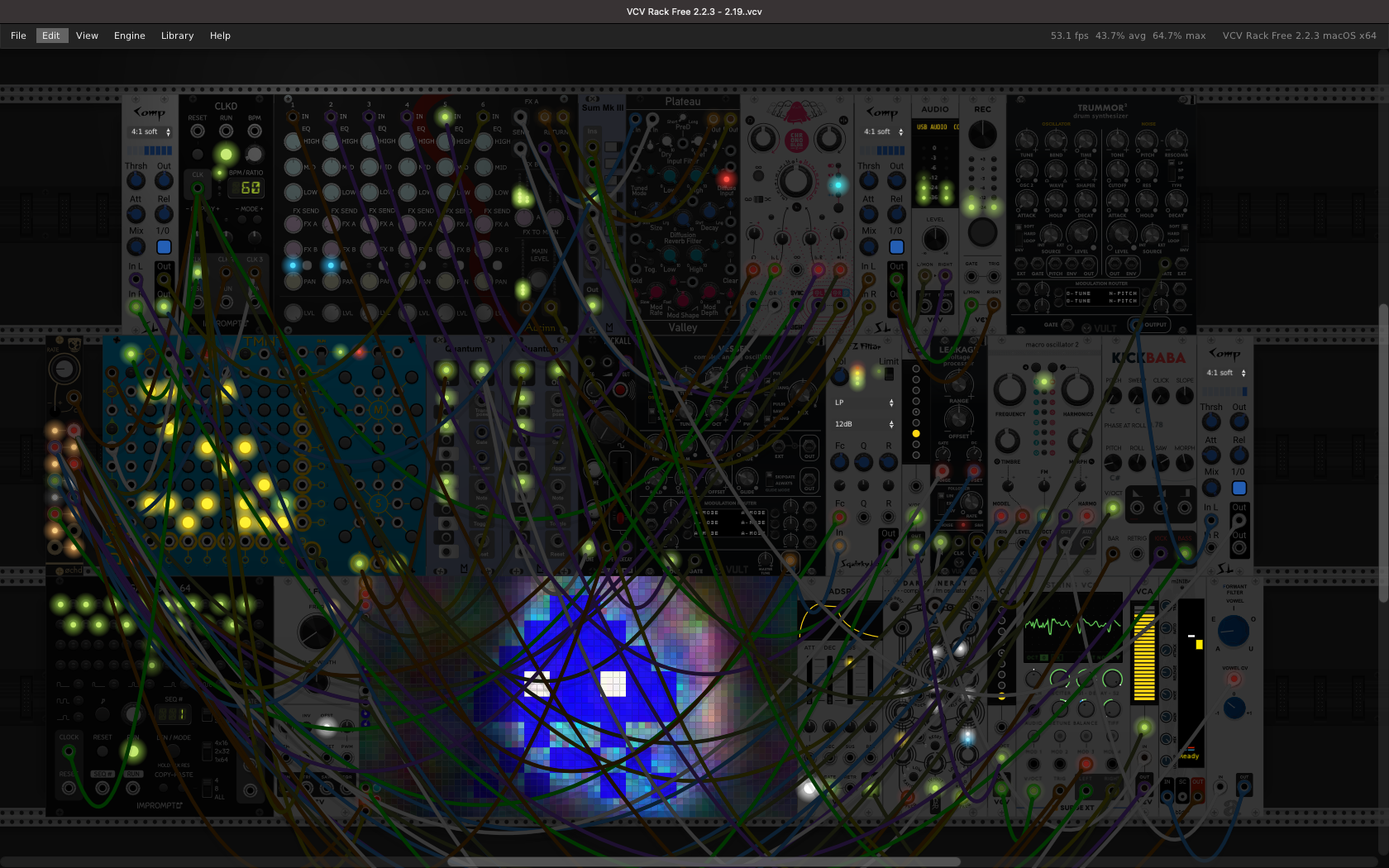This screenshot has height=868, width=1389.
Task: Click the AUDIO module LEVEL knob
Action: (x=935, y=239)
